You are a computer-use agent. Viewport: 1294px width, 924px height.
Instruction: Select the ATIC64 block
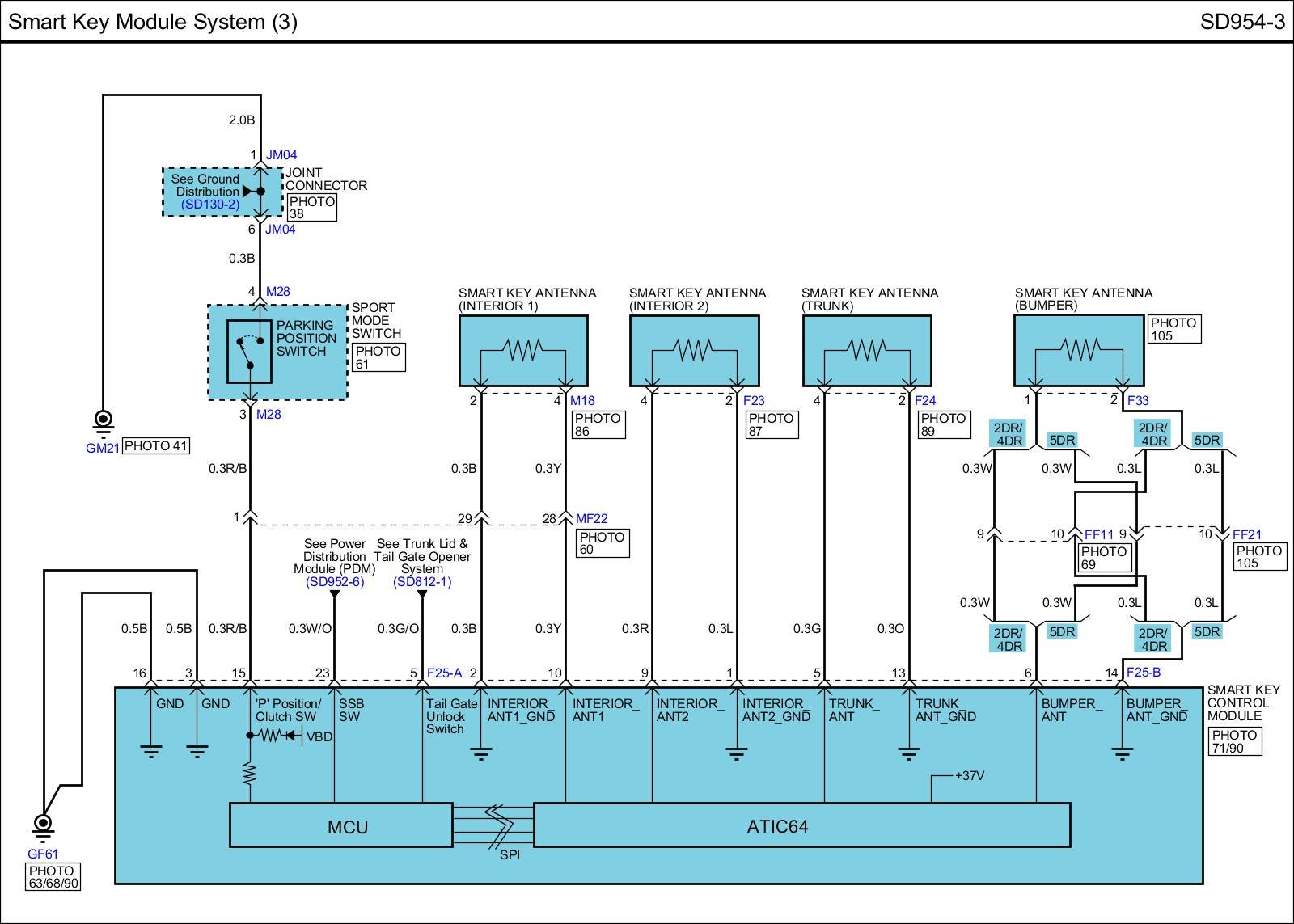(x=801, y=825)
